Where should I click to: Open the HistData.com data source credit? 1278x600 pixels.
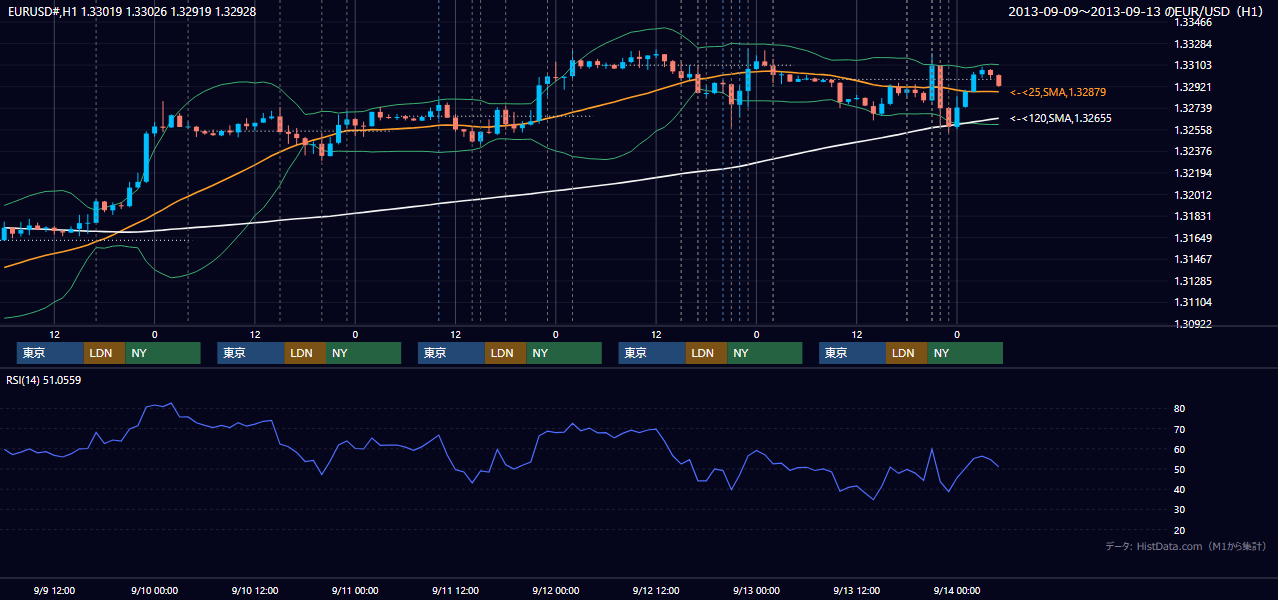[1186, 546]
